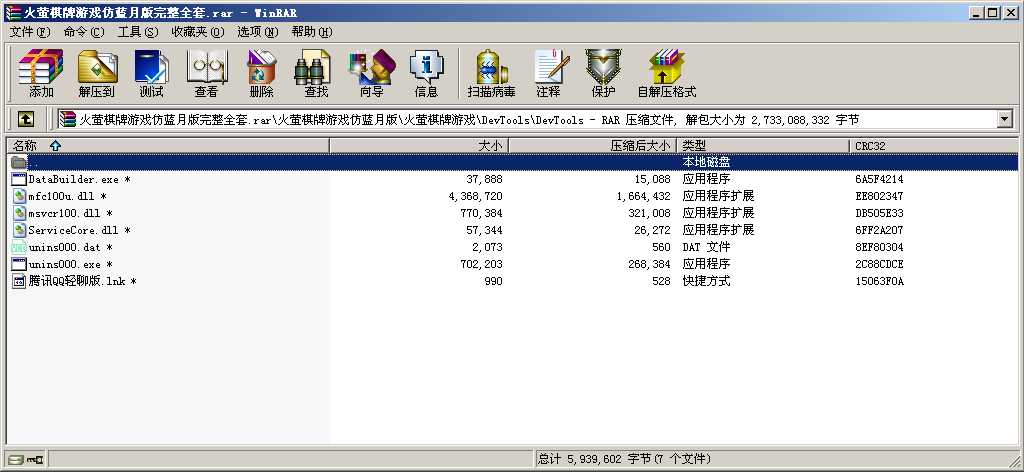Click the 扫描病毒 (Virus Scan) icon

491,66
